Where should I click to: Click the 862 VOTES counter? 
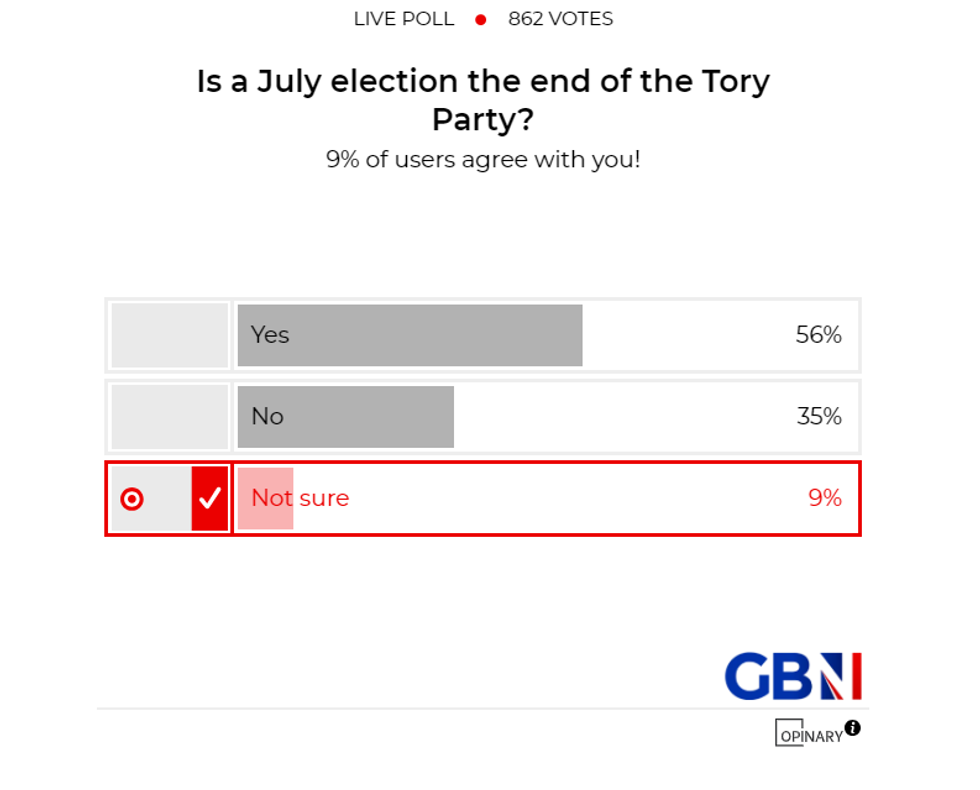point(560,19)
